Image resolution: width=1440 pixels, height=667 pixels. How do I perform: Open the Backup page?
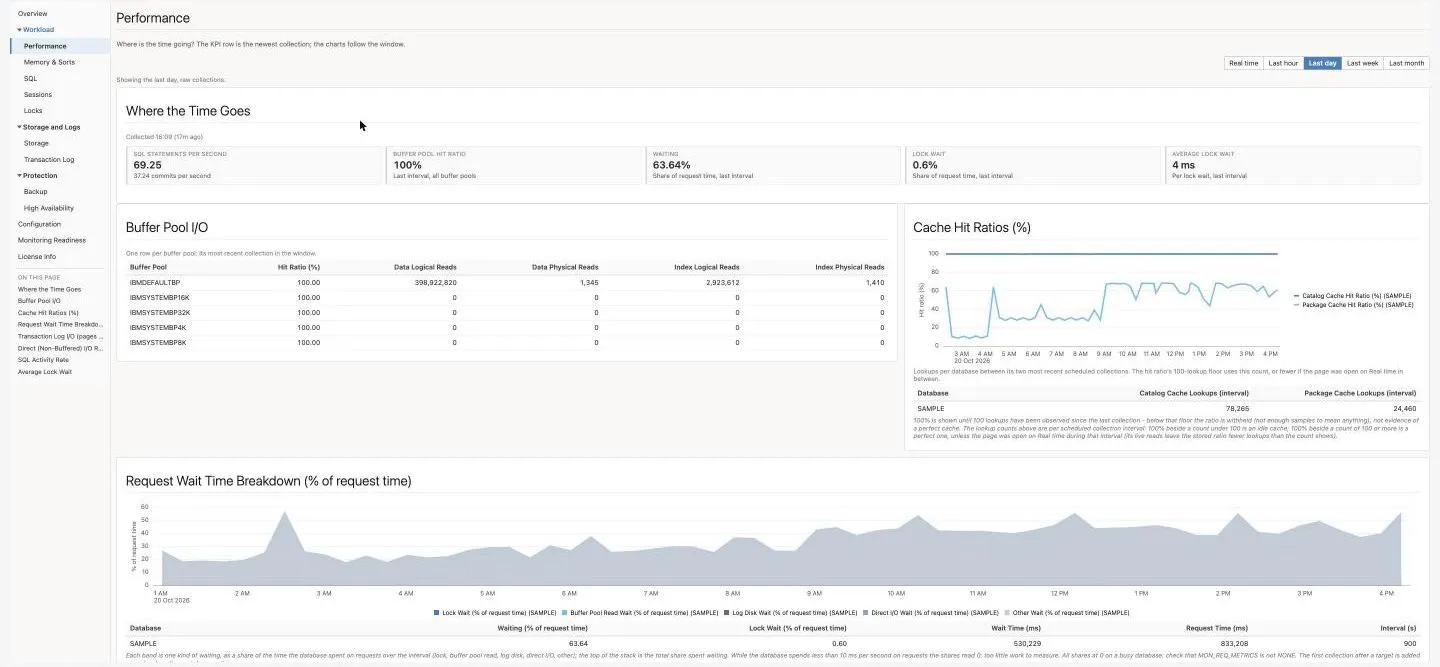(x=35, y=192)
